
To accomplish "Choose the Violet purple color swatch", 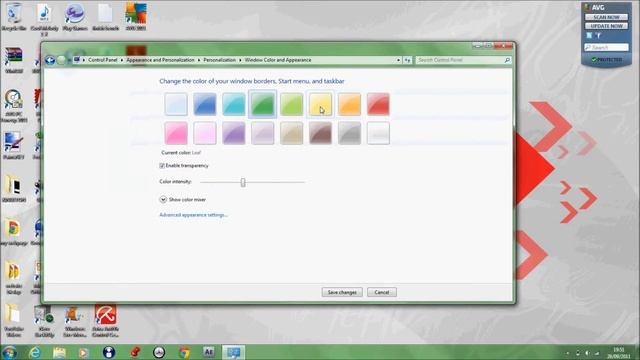I will [x=233, y=133].
